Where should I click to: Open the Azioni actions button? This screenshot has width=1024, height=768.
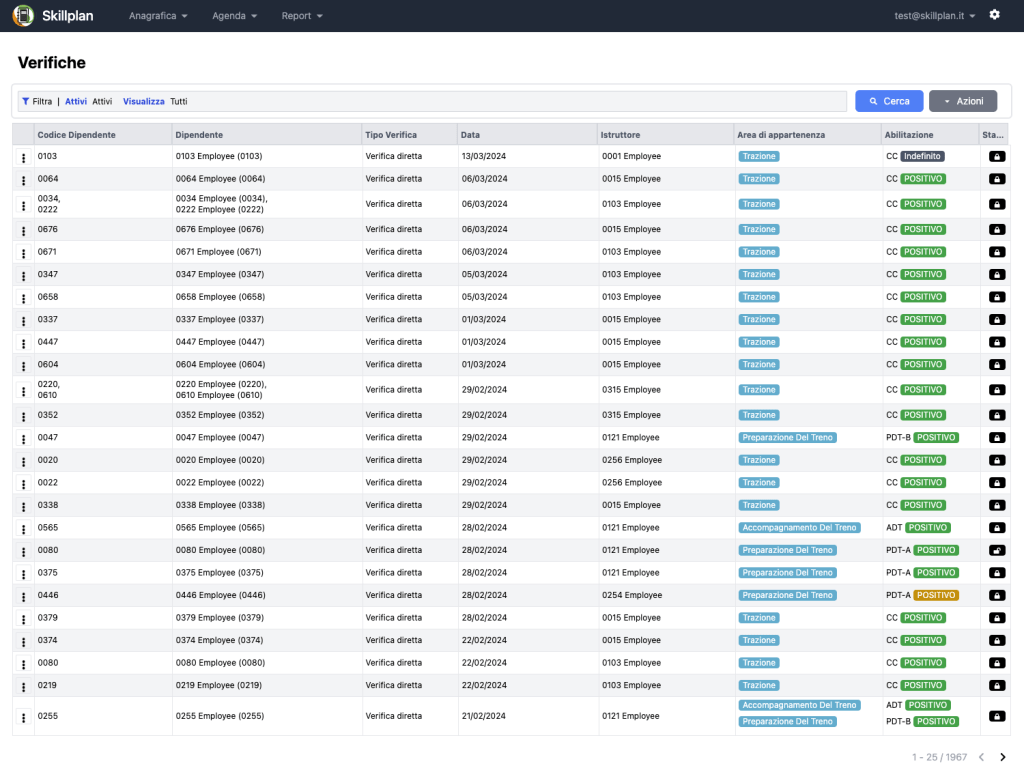[962, 101]
